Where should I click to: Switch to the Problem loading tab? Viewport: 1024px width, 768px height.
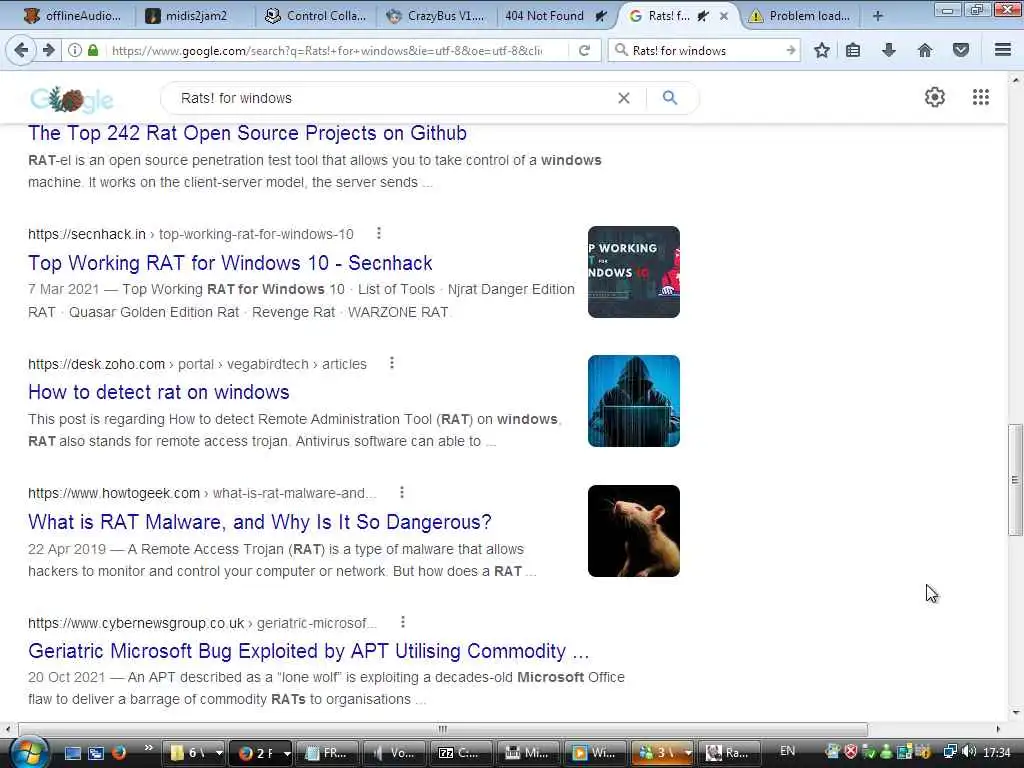800,16
